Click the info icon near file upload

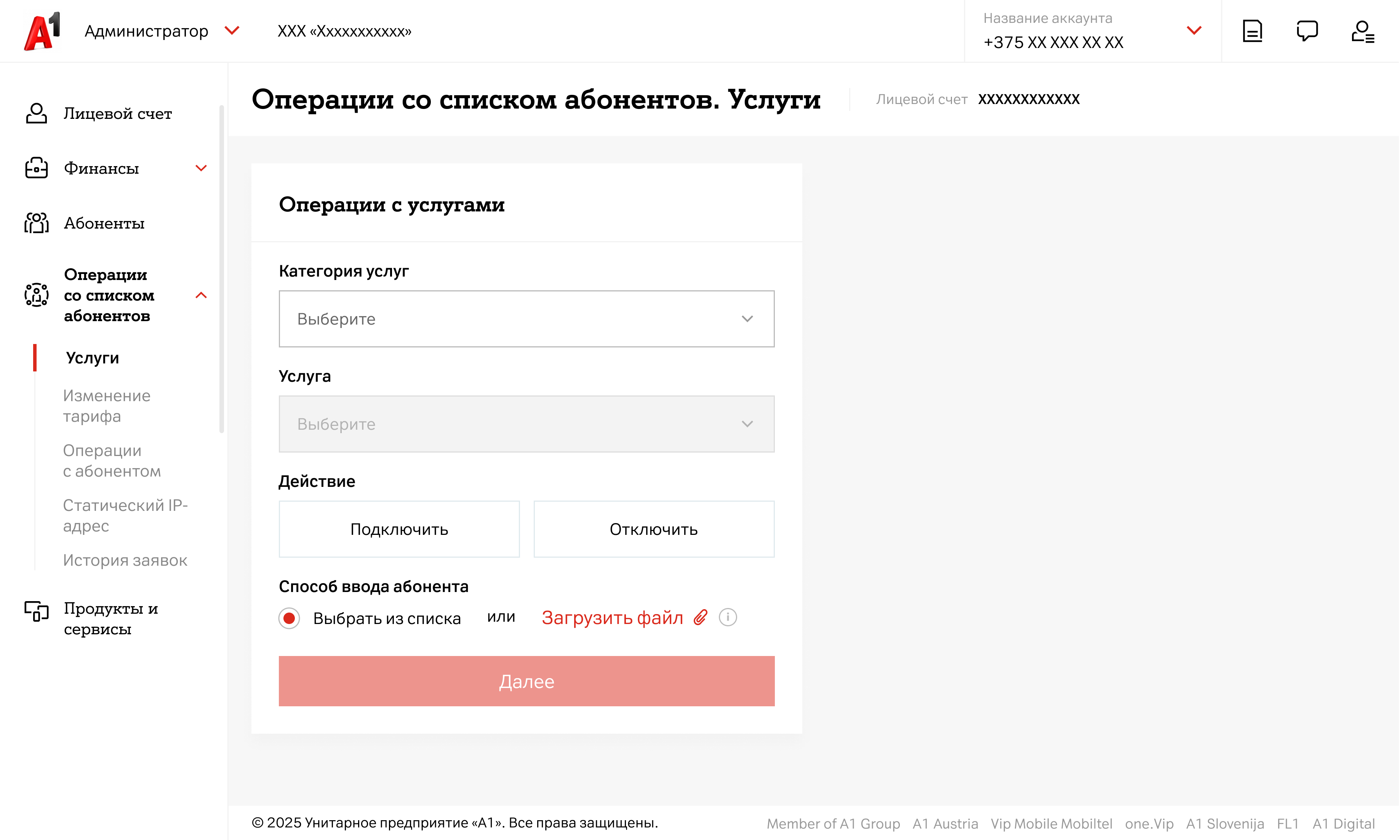pyautogui.click(x=728, y=618)
